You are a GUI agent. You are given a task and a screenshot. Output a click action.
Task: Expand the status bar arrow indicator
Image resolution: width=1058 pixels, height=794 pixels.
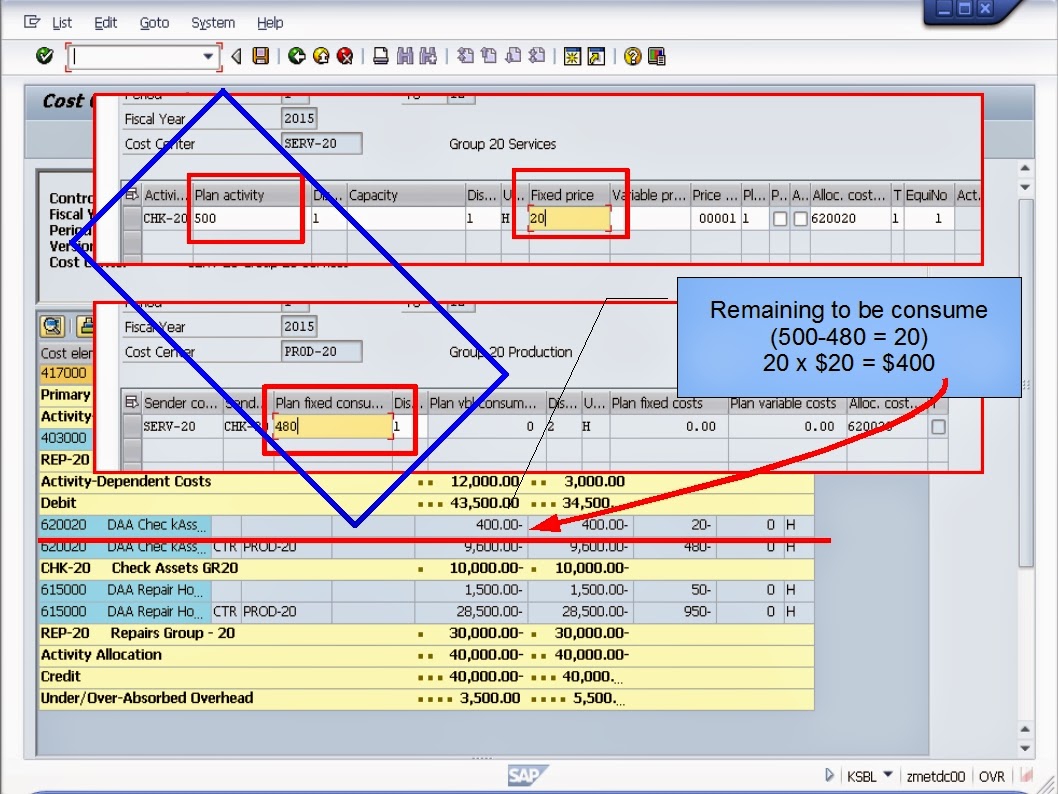point(830,775)
